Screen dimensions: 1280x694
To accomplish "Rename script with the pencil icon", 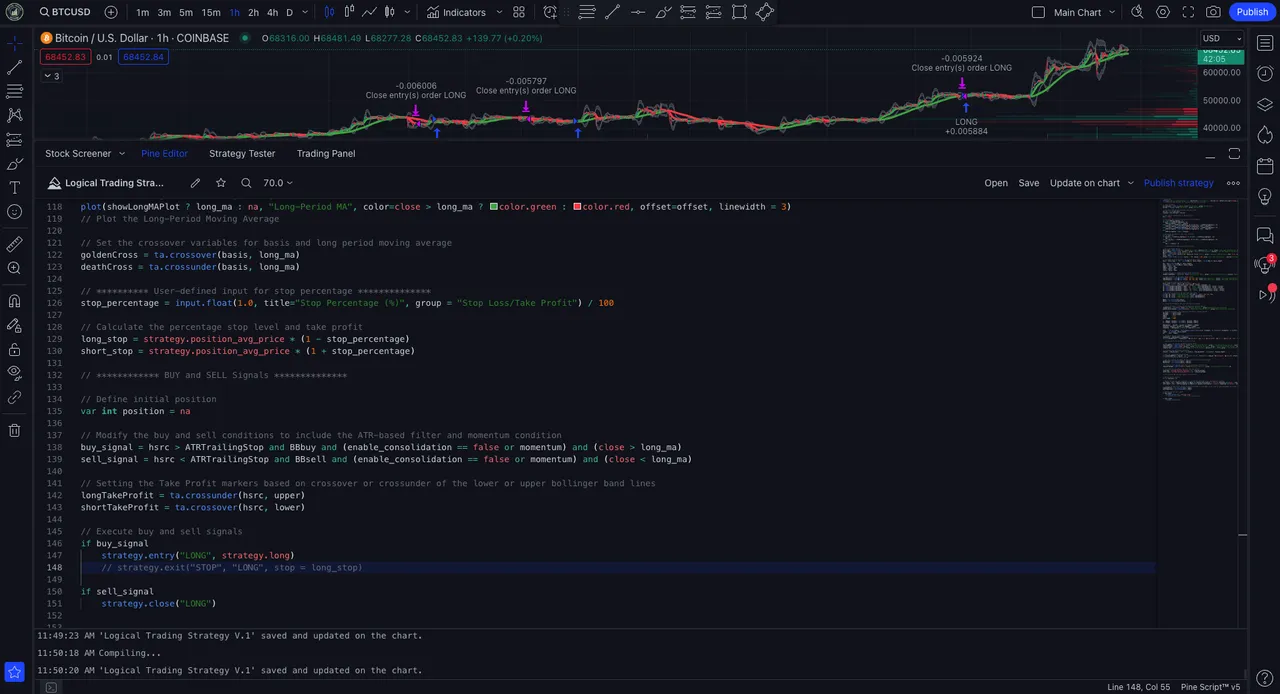I will coord(196,183).
